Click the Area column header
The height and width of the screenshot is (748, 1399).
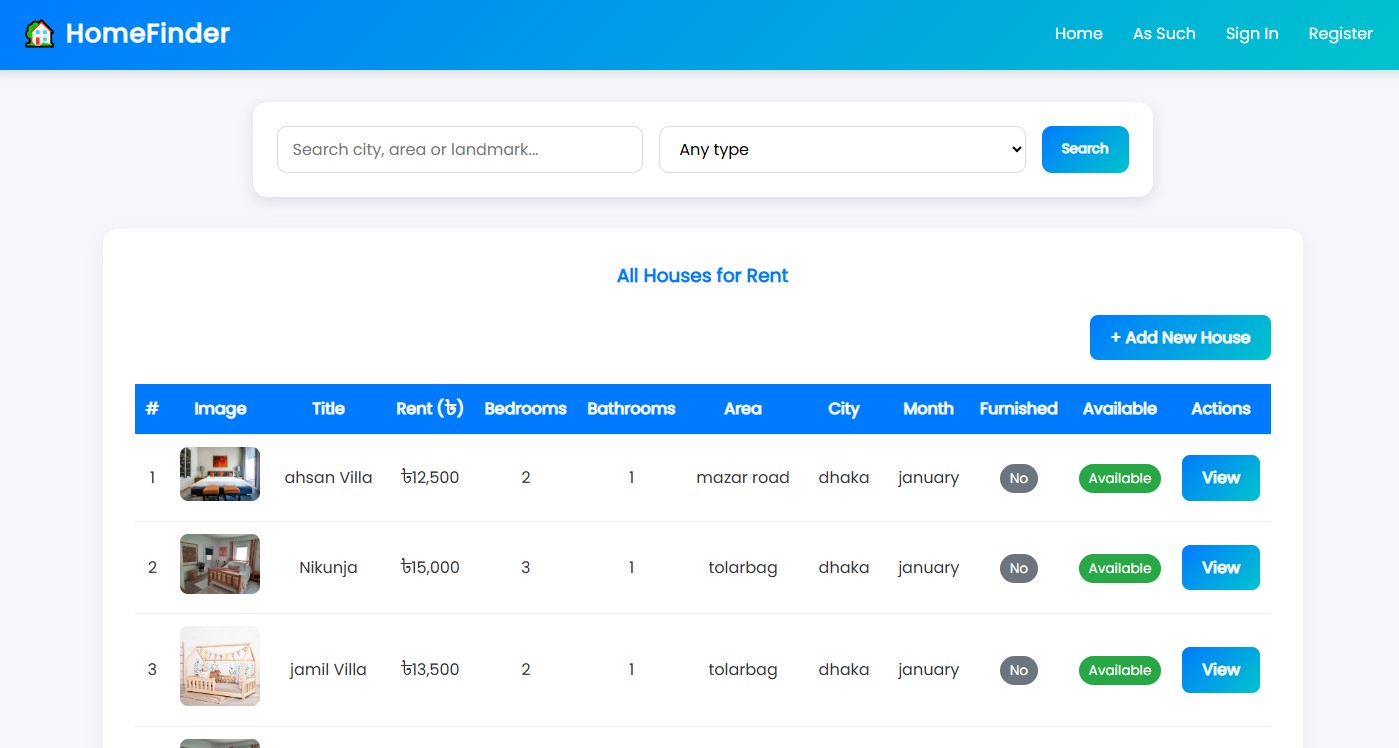[x=743, y=408]
